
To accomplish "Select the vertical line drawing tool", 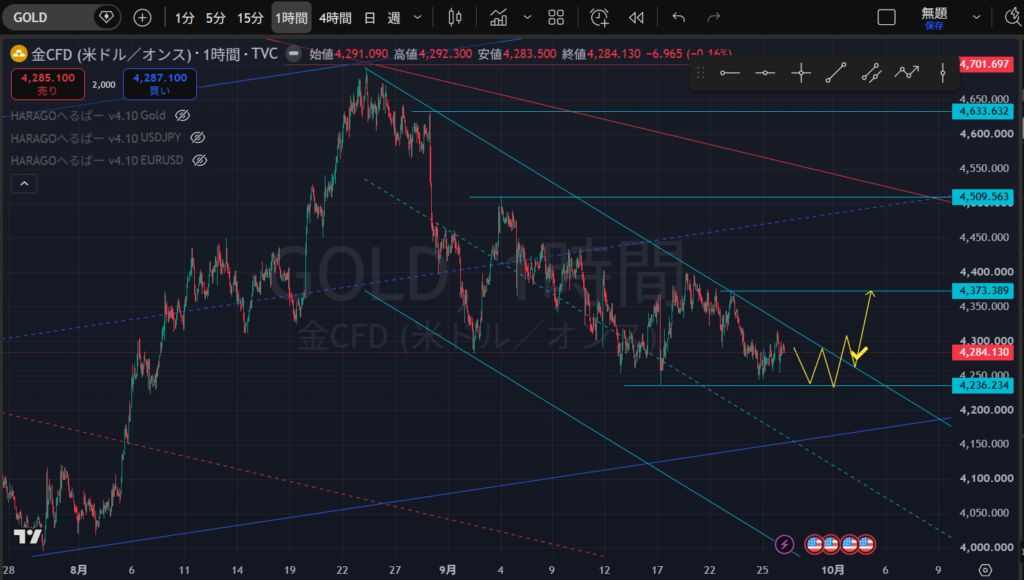I will click(942, 73).
